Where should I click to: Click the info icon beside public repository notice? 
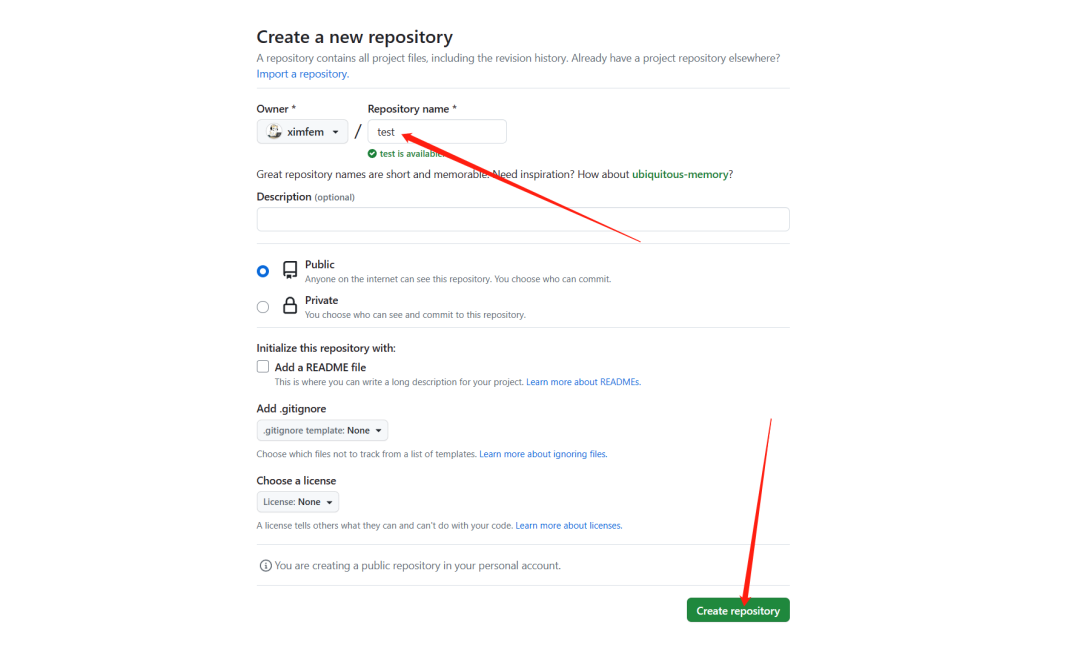[265, 566]
